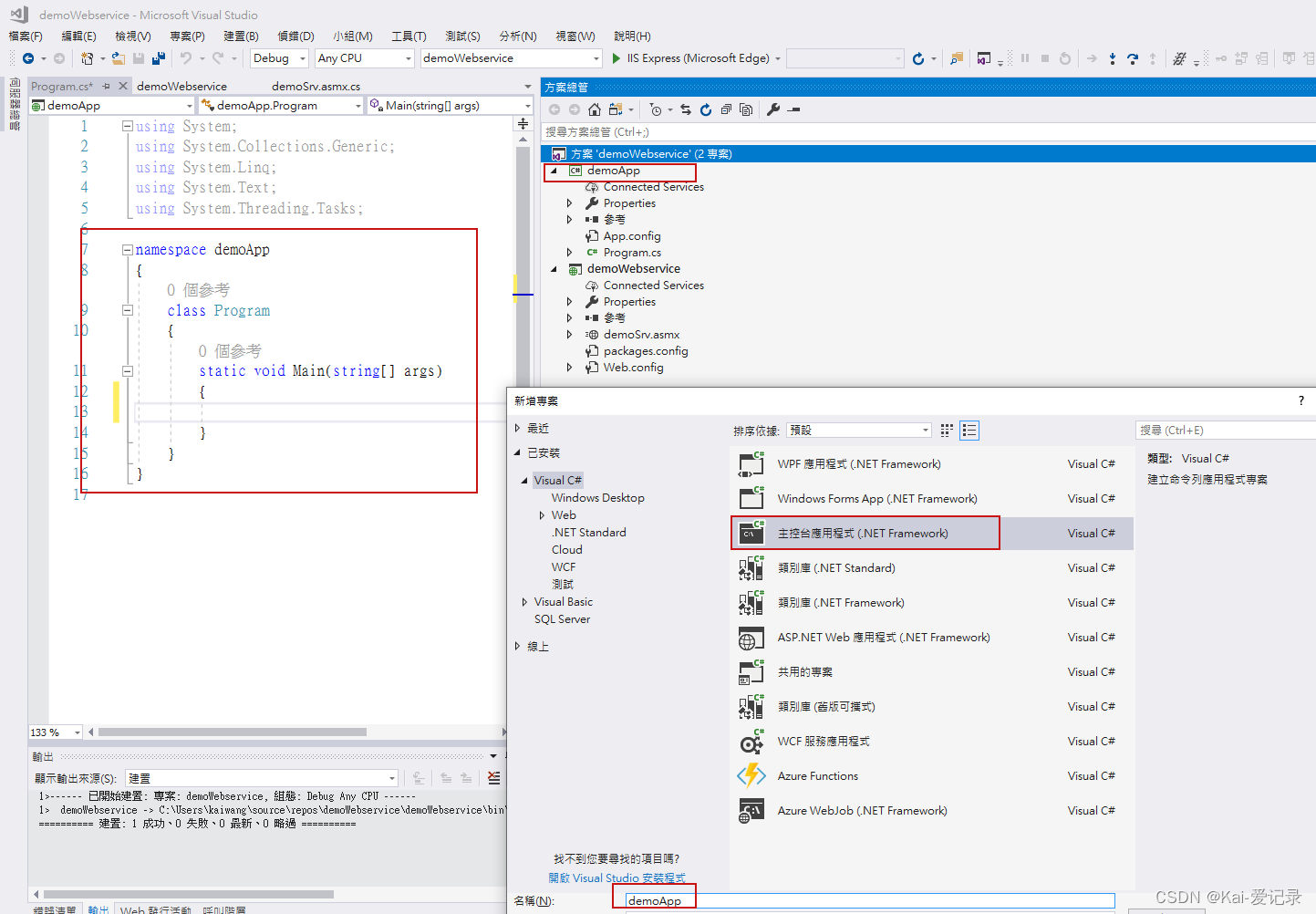This screenshot has width=1316, height=914.
Task: Open the demoApp.Program type dropdown
Action: [x=282, y=106]
